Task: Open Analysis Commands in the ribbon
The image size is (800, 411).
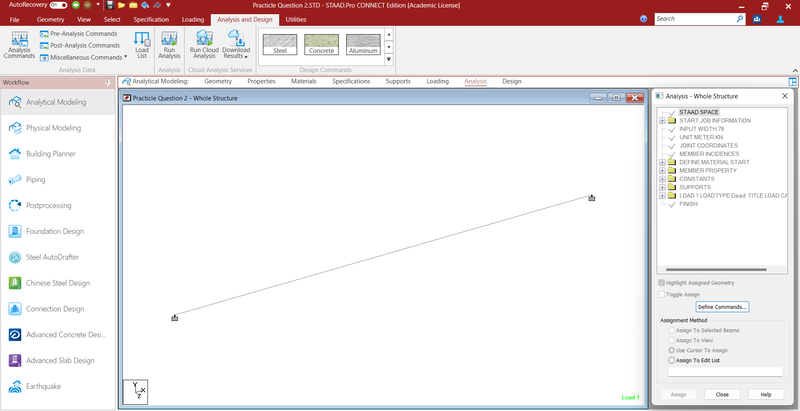Action: click(19, 45)
